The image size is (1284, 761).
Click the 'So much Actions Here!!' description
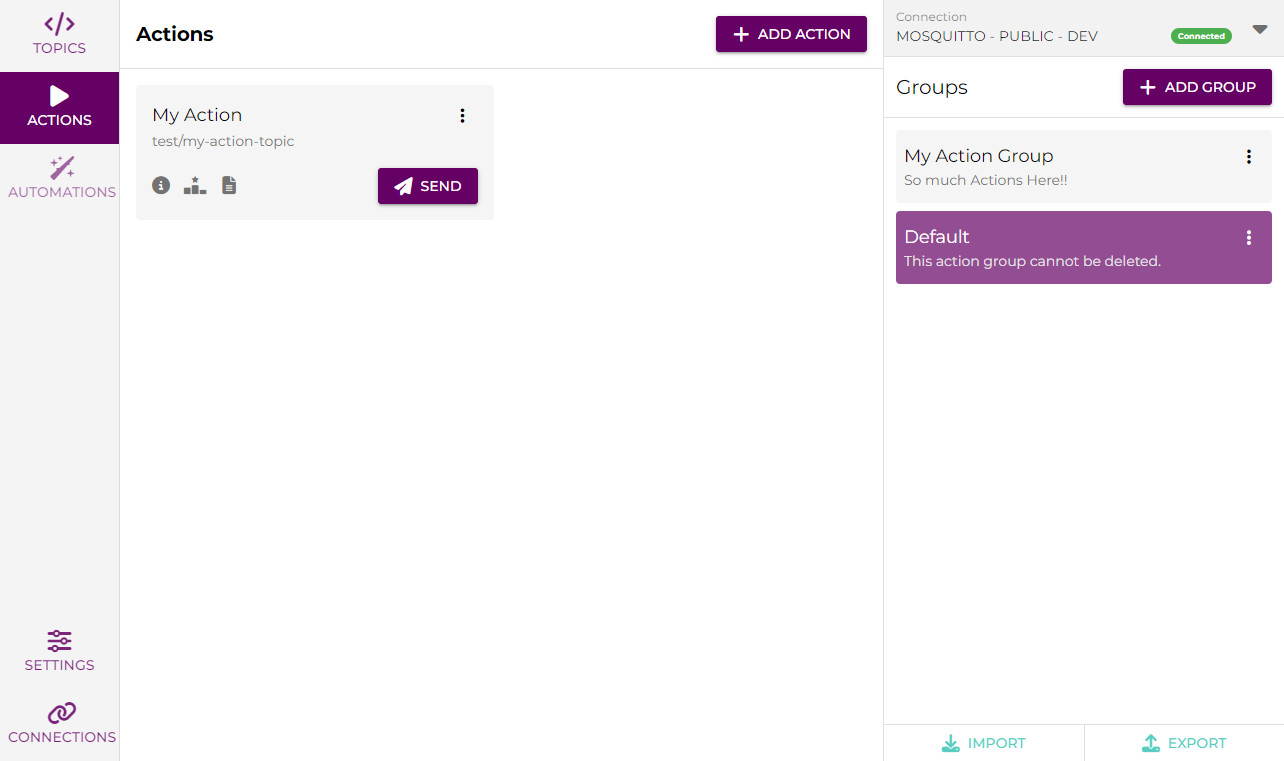tap(985, 180)
